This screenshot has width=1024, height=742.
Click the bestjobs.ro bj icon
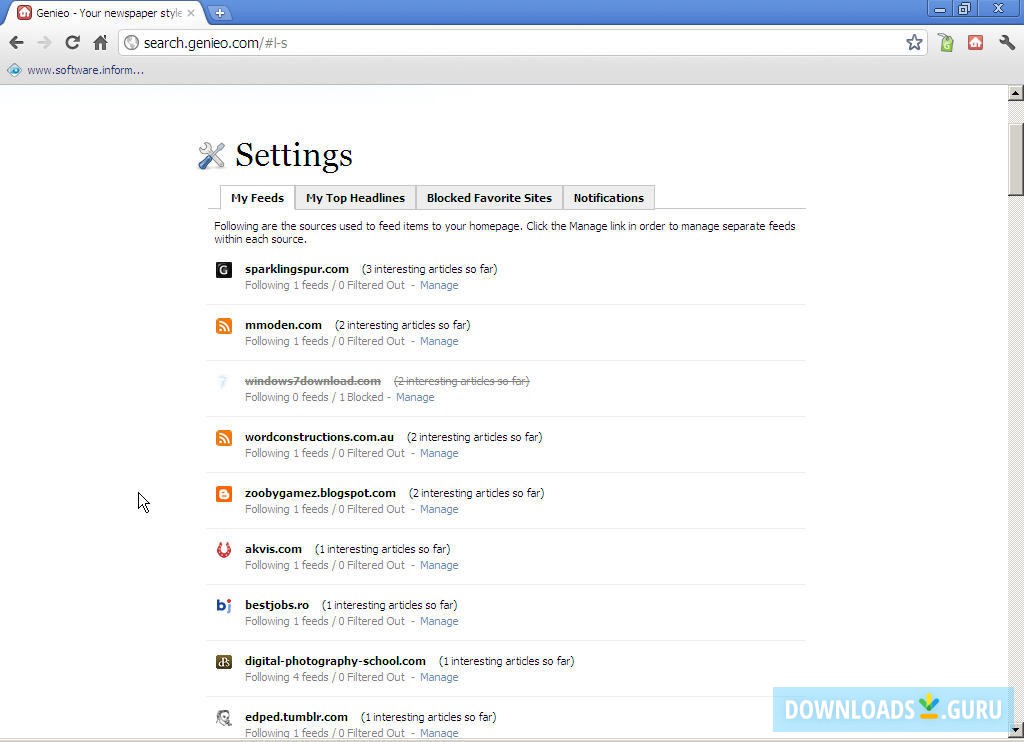click(x=224, y=605)
